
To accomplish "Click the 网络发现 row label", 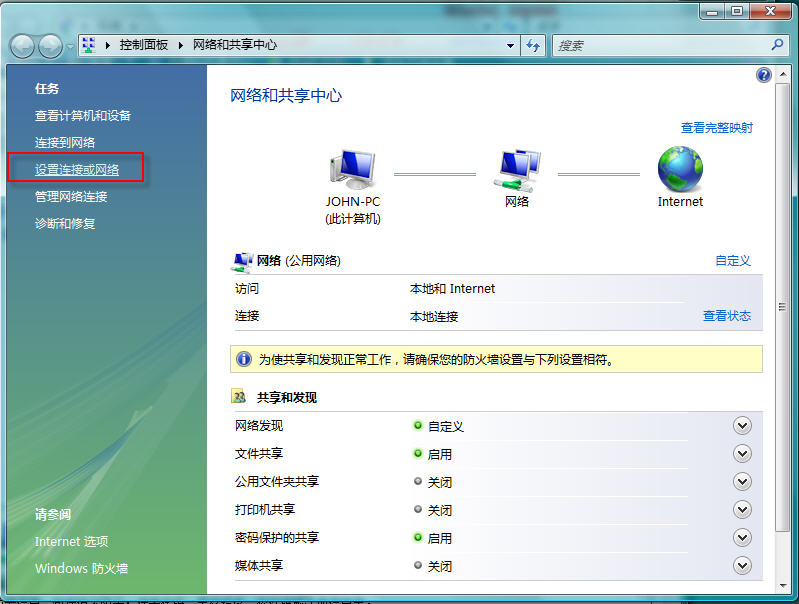I will click(x=259, y=426).
